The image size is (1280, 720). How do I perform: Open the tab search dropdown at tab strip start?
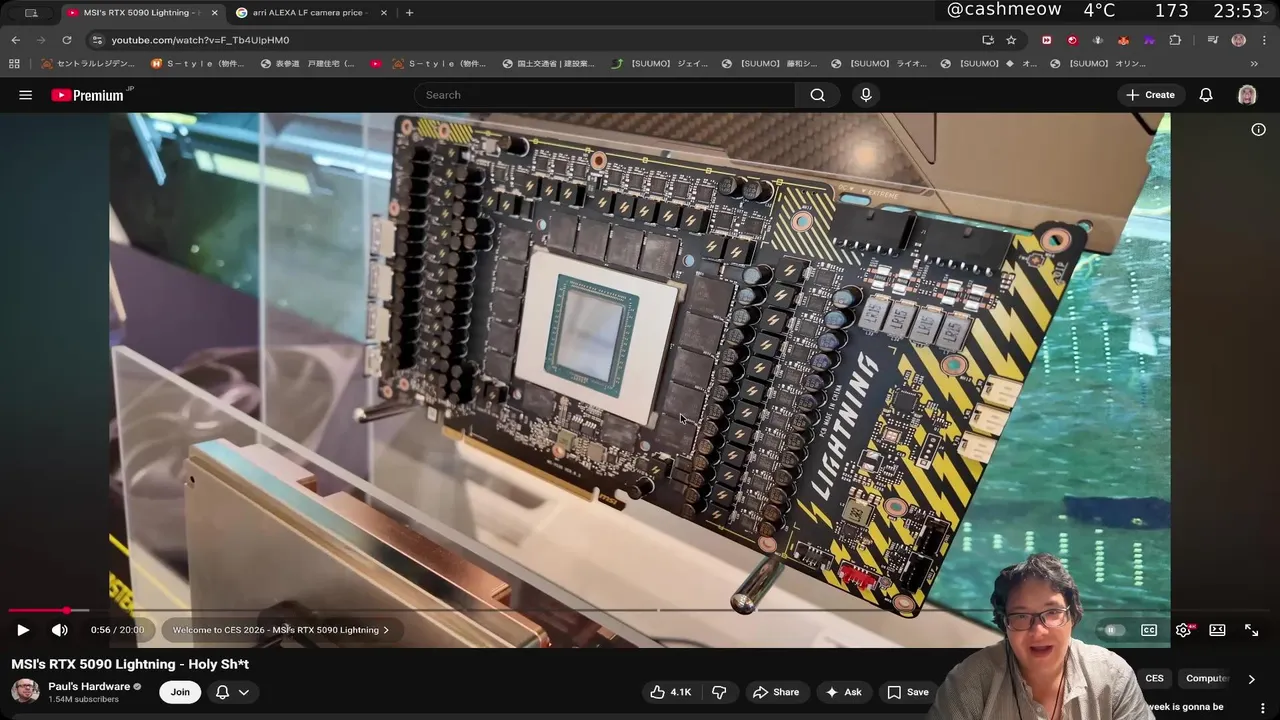[x=31, y=13]
